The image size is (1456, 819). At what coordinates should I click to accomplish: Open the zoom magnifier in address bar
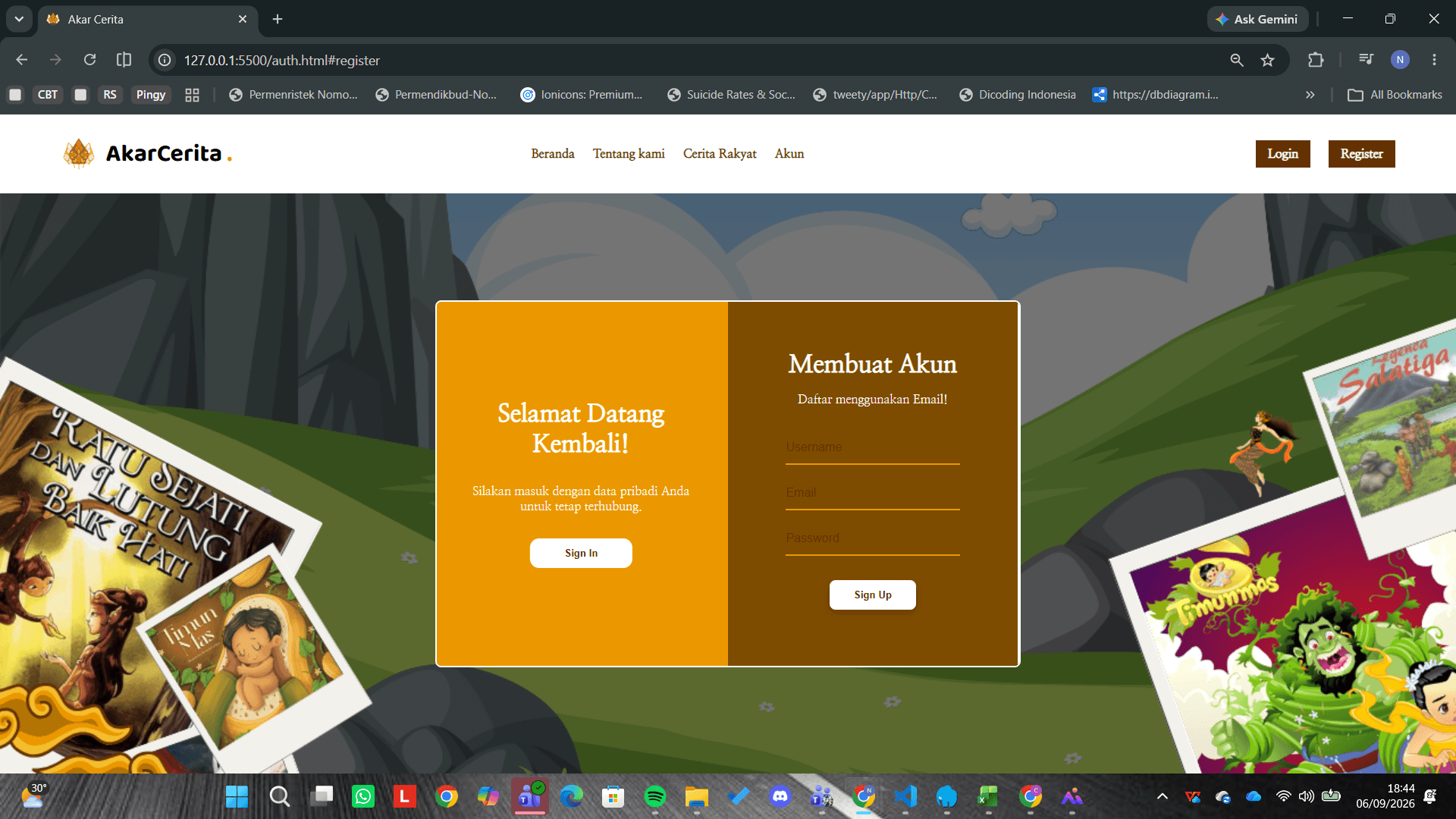(1237, 60)
